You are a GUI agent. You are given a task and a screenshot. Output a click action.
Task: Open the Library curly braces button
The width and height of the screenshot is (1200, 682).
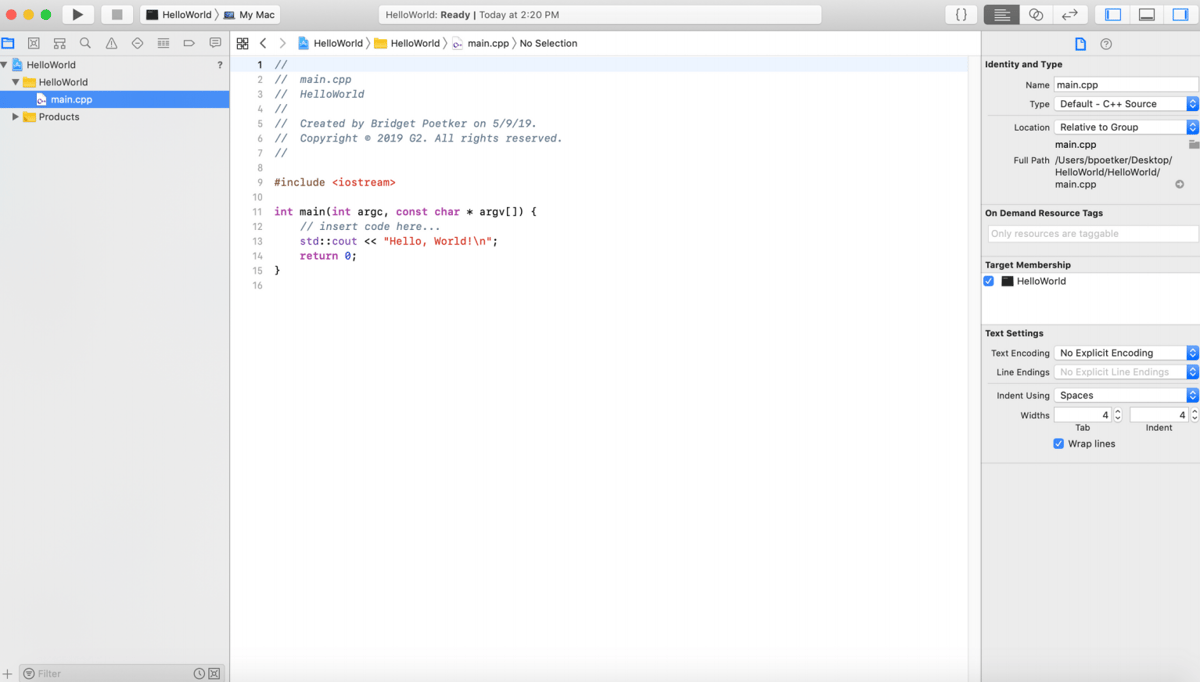[960, 15]
